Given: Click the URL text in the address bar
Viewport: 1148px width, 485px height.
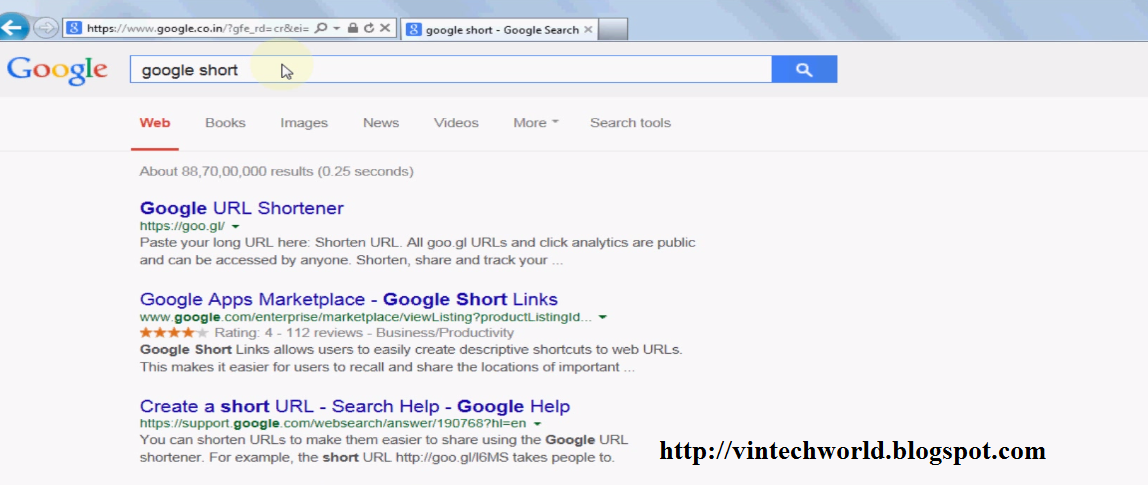Looking at the screenshot, I should 197,29.
